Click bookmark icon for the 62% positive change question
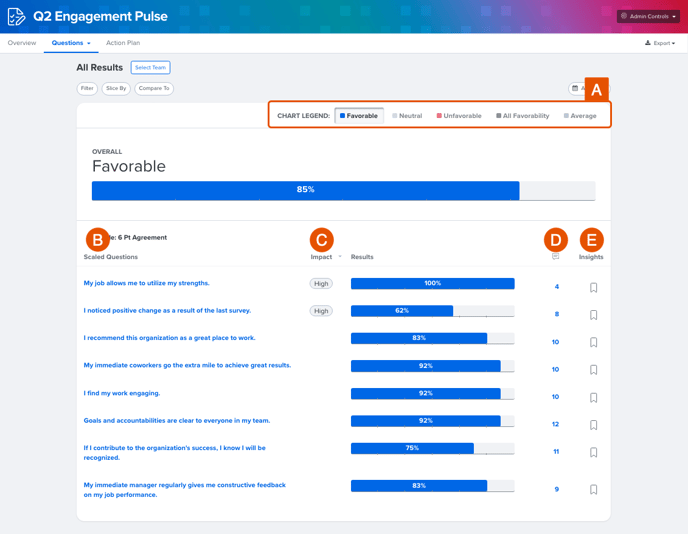The image size is (688, 534). point(593,315)
